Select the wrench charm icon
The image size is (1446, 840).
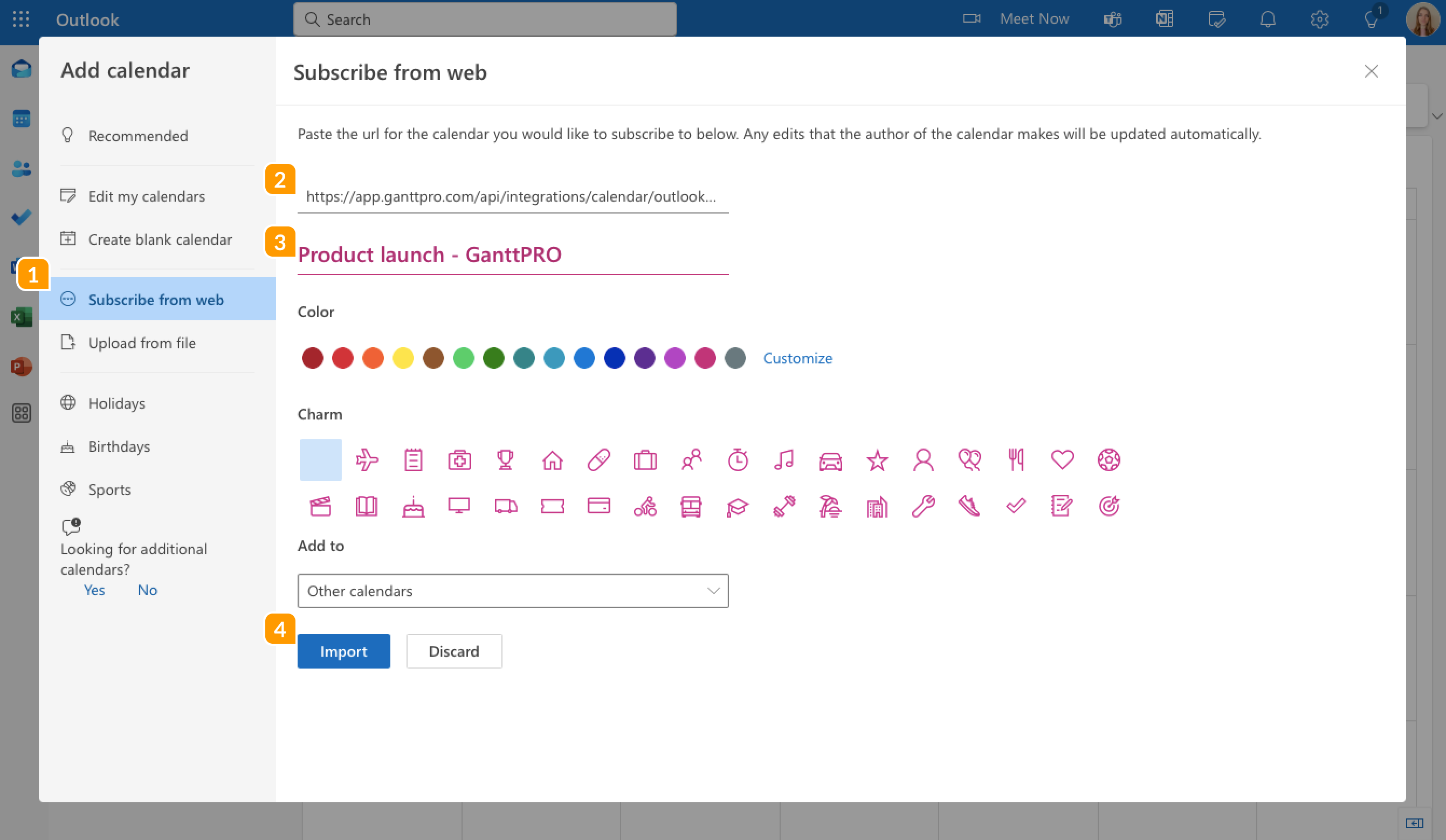[x=923, y=507]
